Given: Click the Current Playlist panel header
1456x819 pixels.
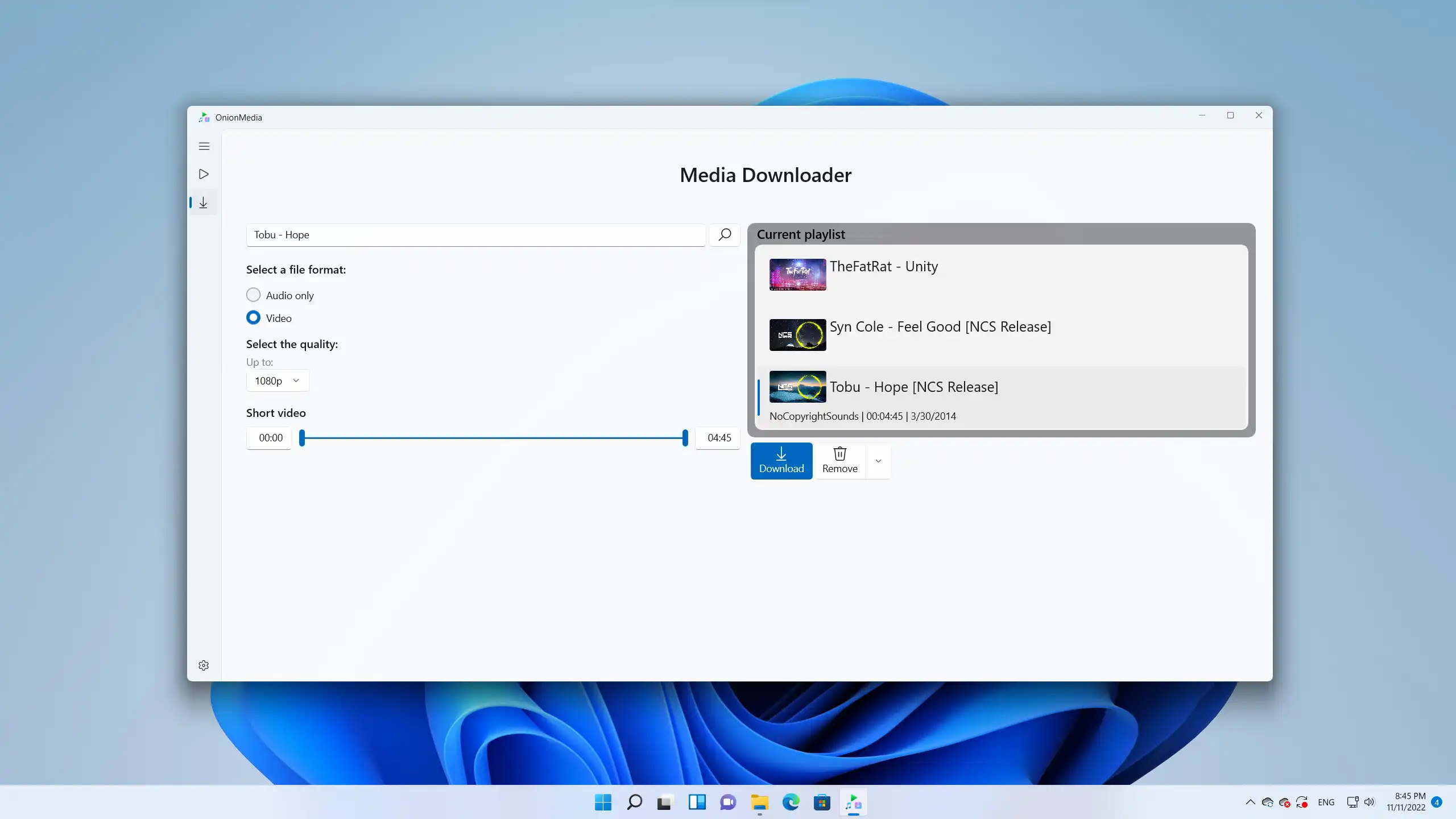Looking at the screenshot, I should point(1001,234).
